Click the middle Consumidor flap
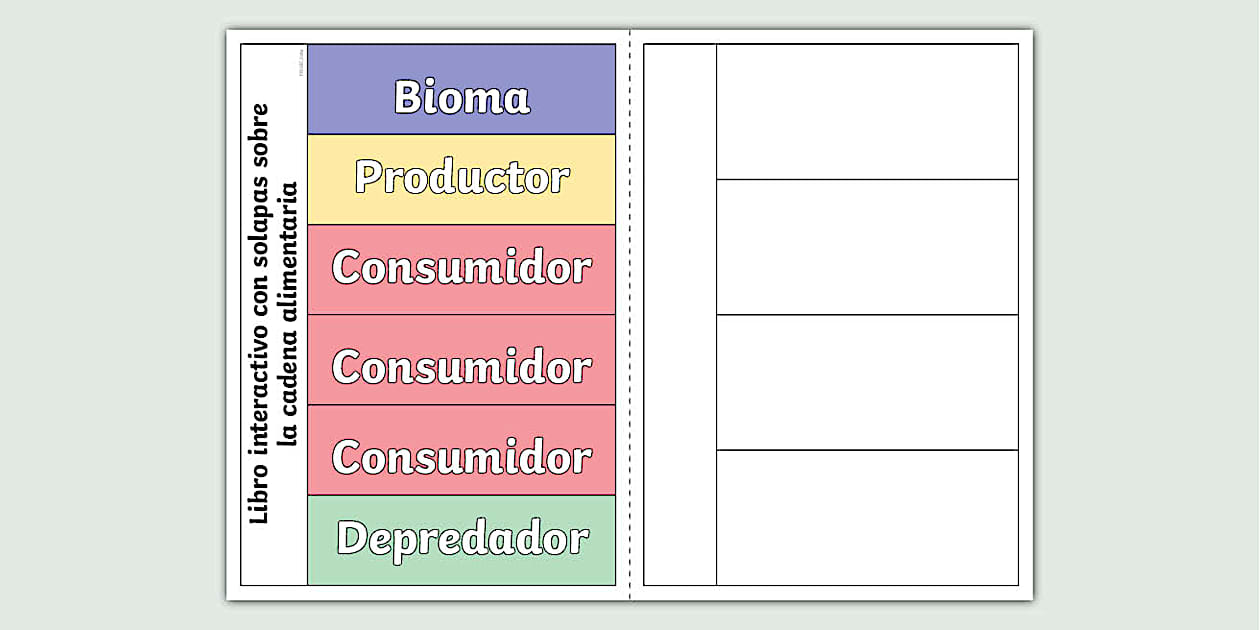The image size is (1260, 630). pyautogui.click(x=461, y=360)
